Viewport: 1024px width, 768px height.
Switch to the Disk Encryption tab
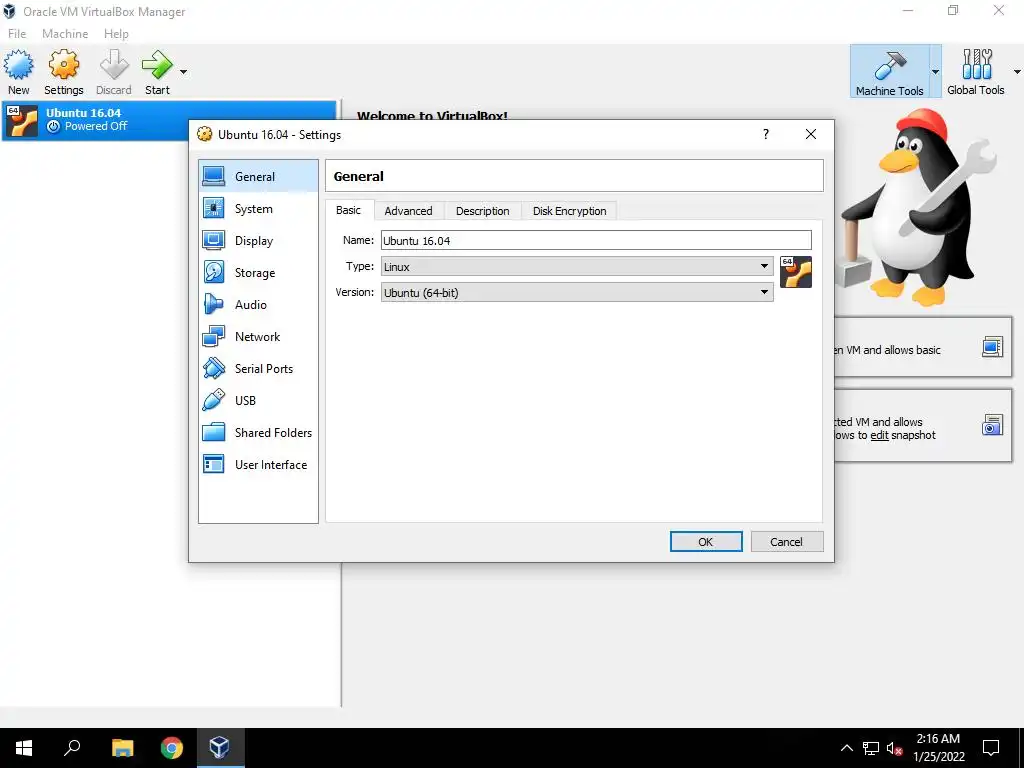pos(569,211)
